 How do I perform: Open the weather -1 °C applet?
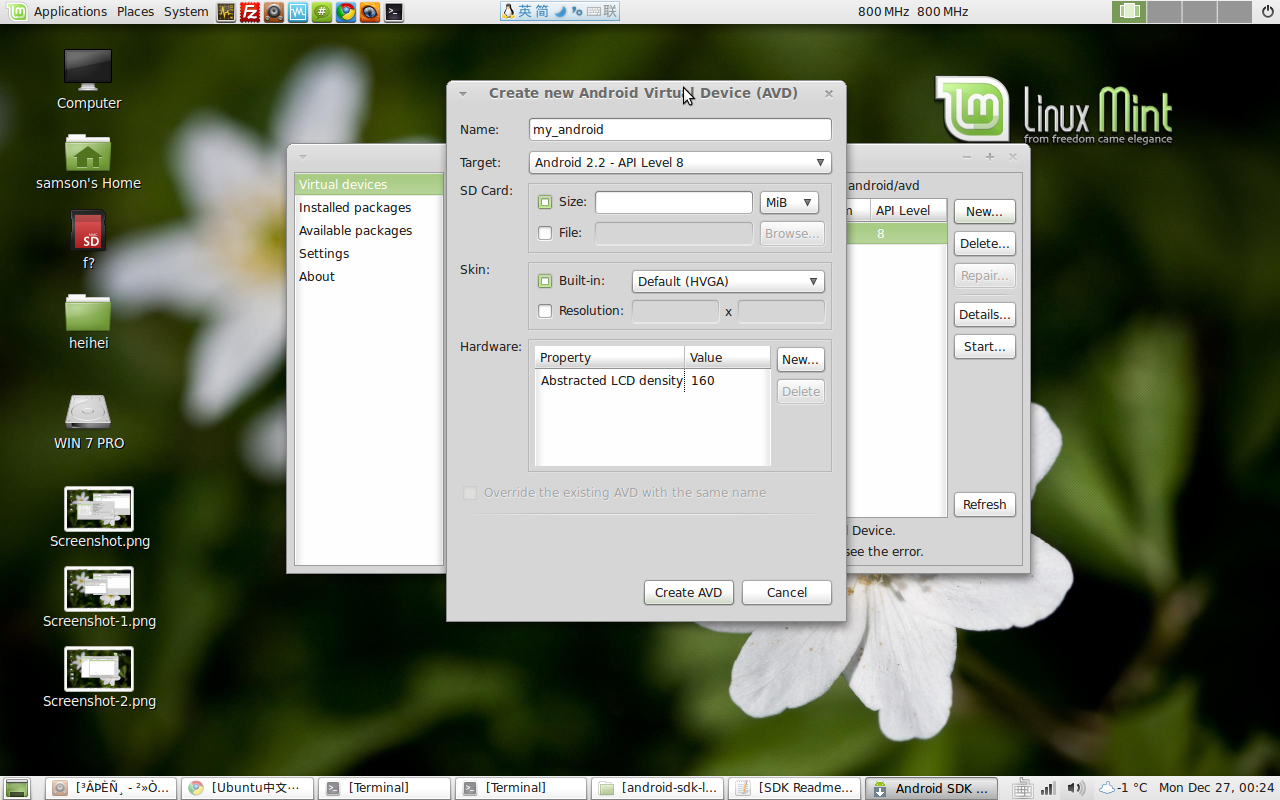1123,788
